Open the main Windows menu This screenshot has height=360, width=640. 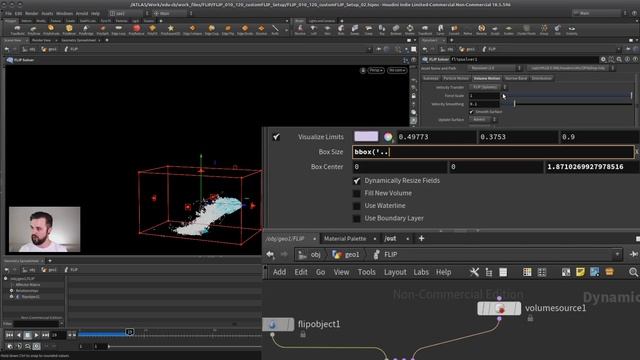[x=64, y=13]
